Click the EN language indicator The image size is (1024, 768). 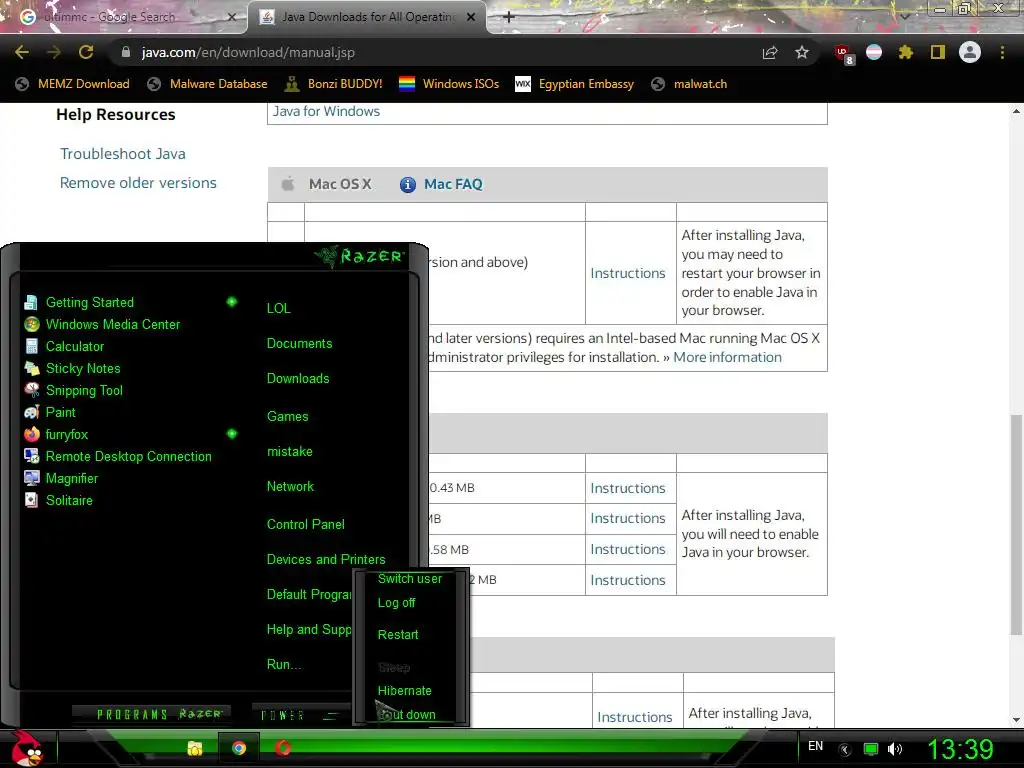coord(816,746)
